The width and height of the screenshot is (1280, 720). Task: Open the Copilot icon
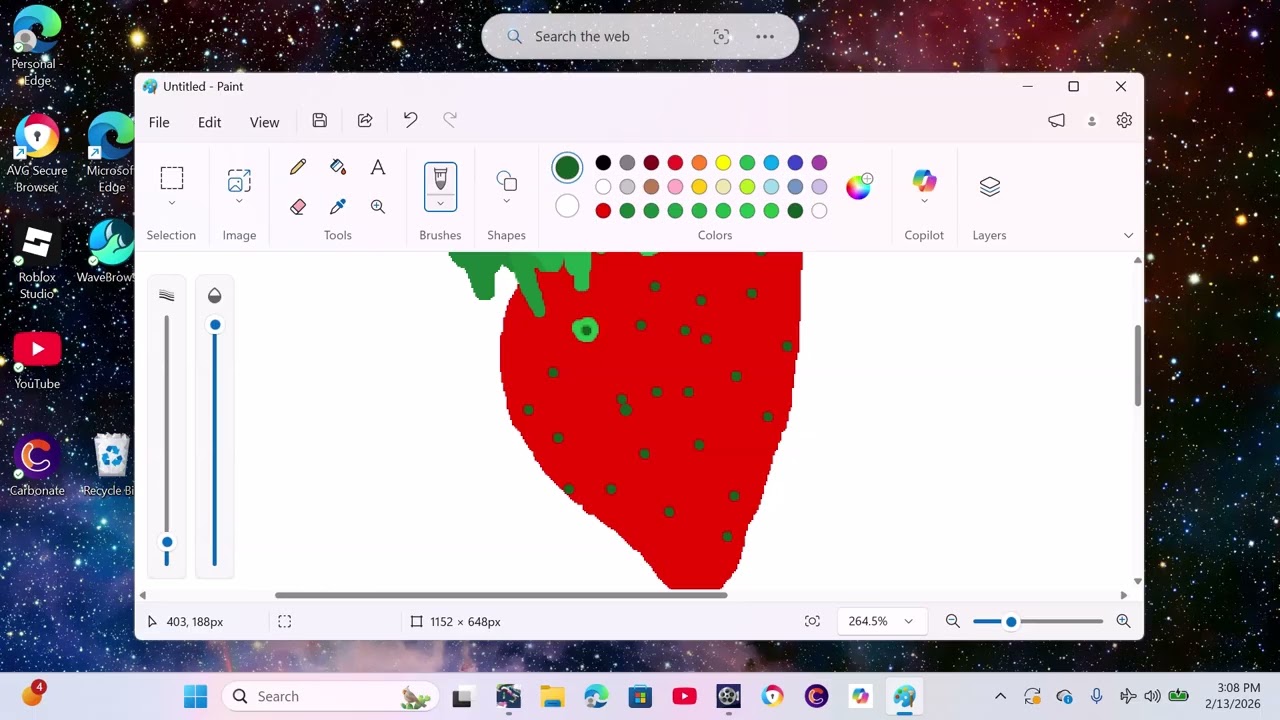pos(924,181)
